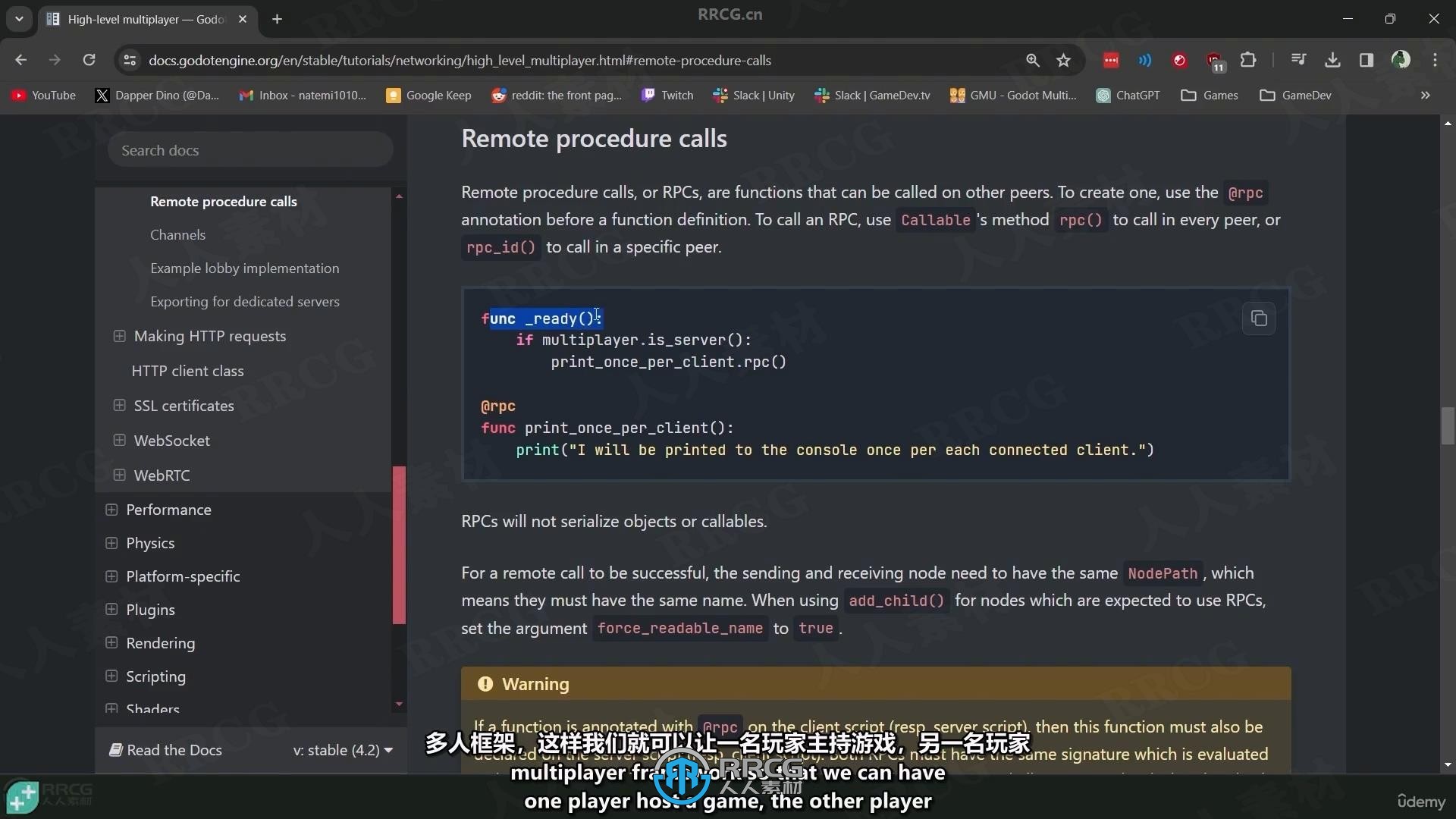Open the media control toolbar icon

coord(1298,60)
